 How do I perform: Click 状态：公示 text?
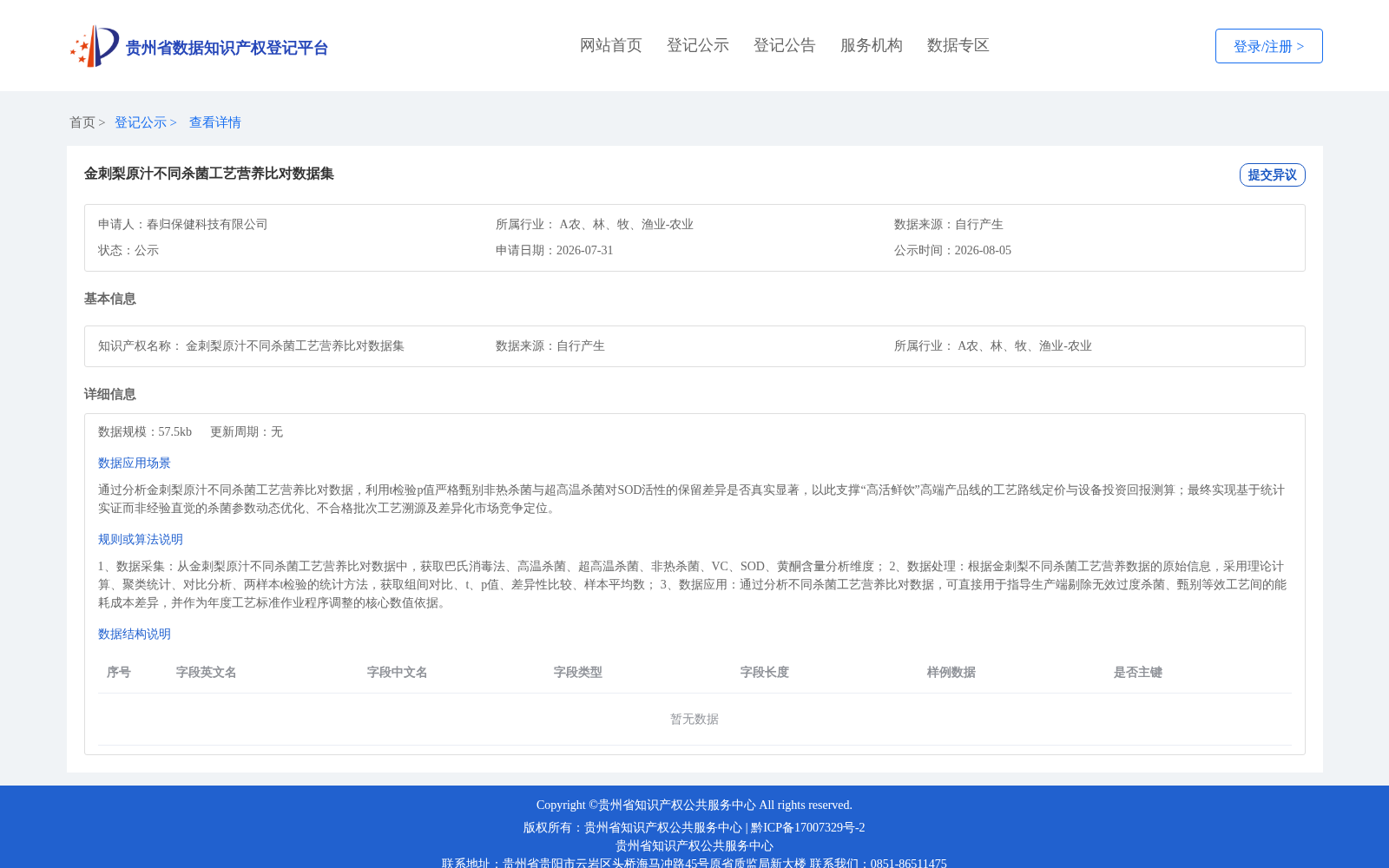coord(128,250)
